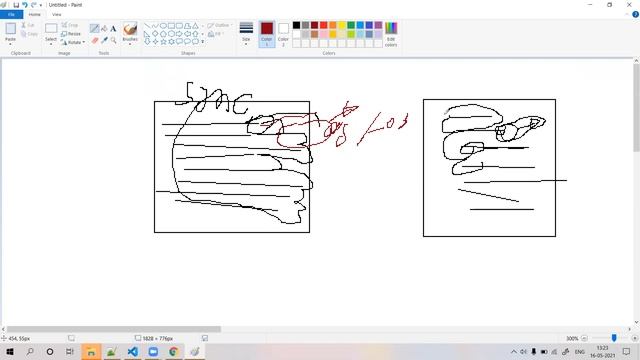Choose the Oval shape
This screenshot has height=360, width=640.
pyautogui.click(x=163, y=26)
